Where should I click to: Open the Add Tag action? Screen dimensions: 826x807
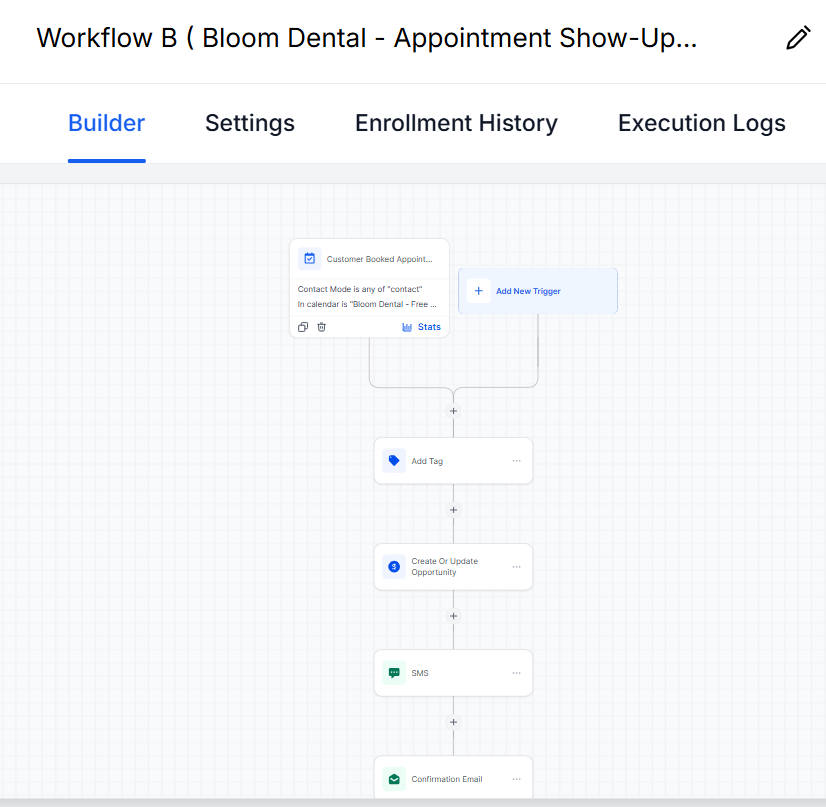[x=453, y=461]
